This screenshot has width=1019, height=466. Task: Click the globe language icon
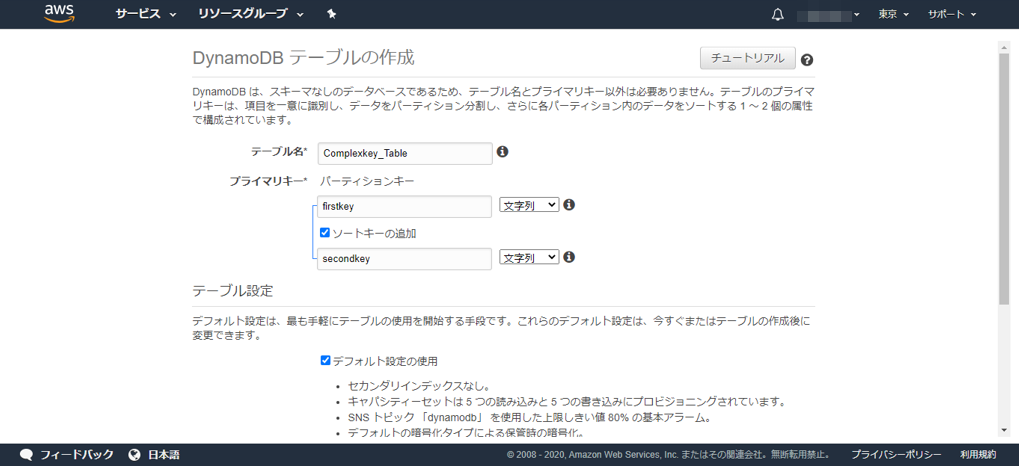(x=135, y=454)
